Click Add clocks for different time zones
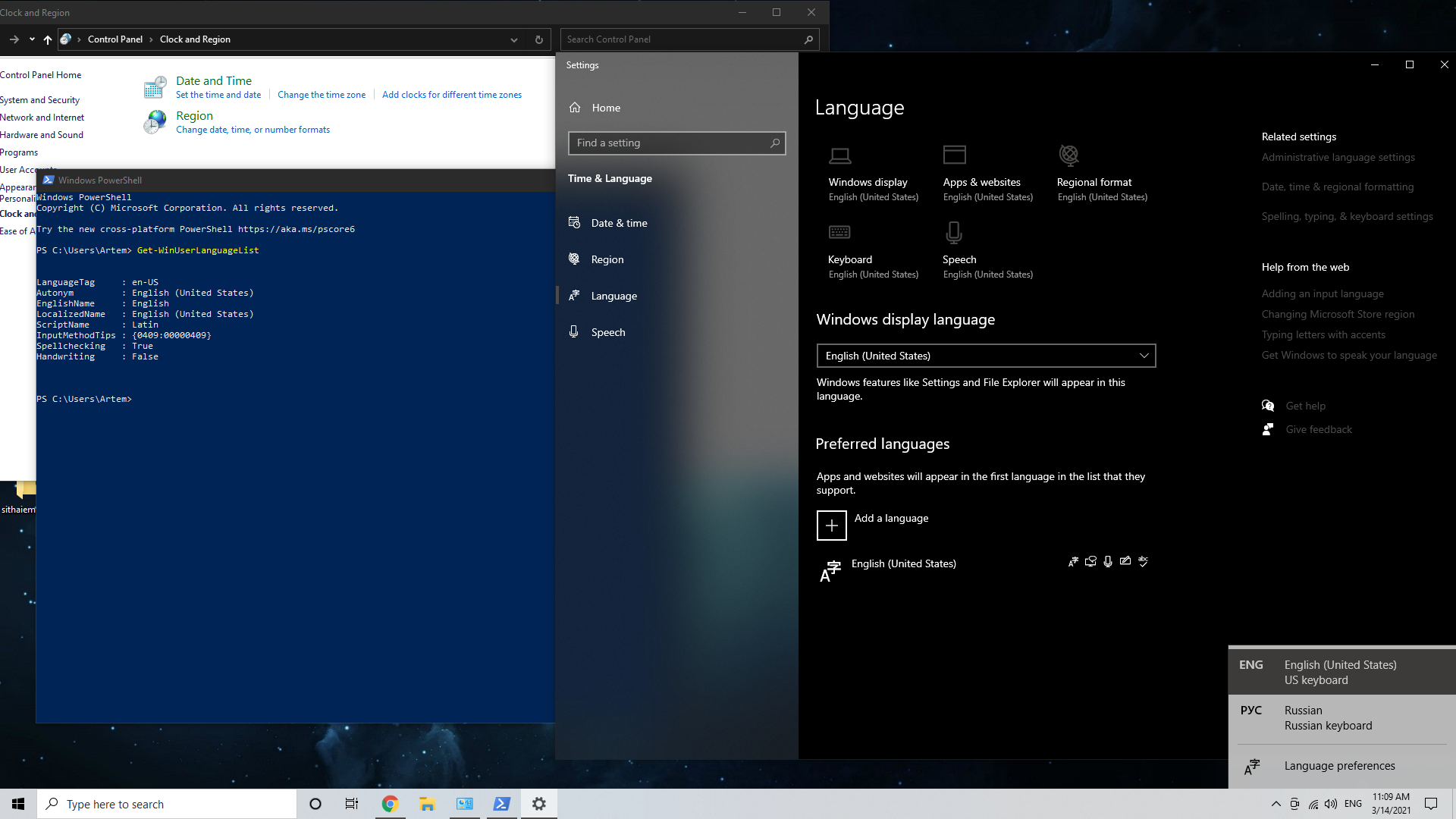Viewport: 1456px width, 819px height. [x=452, y=95]
